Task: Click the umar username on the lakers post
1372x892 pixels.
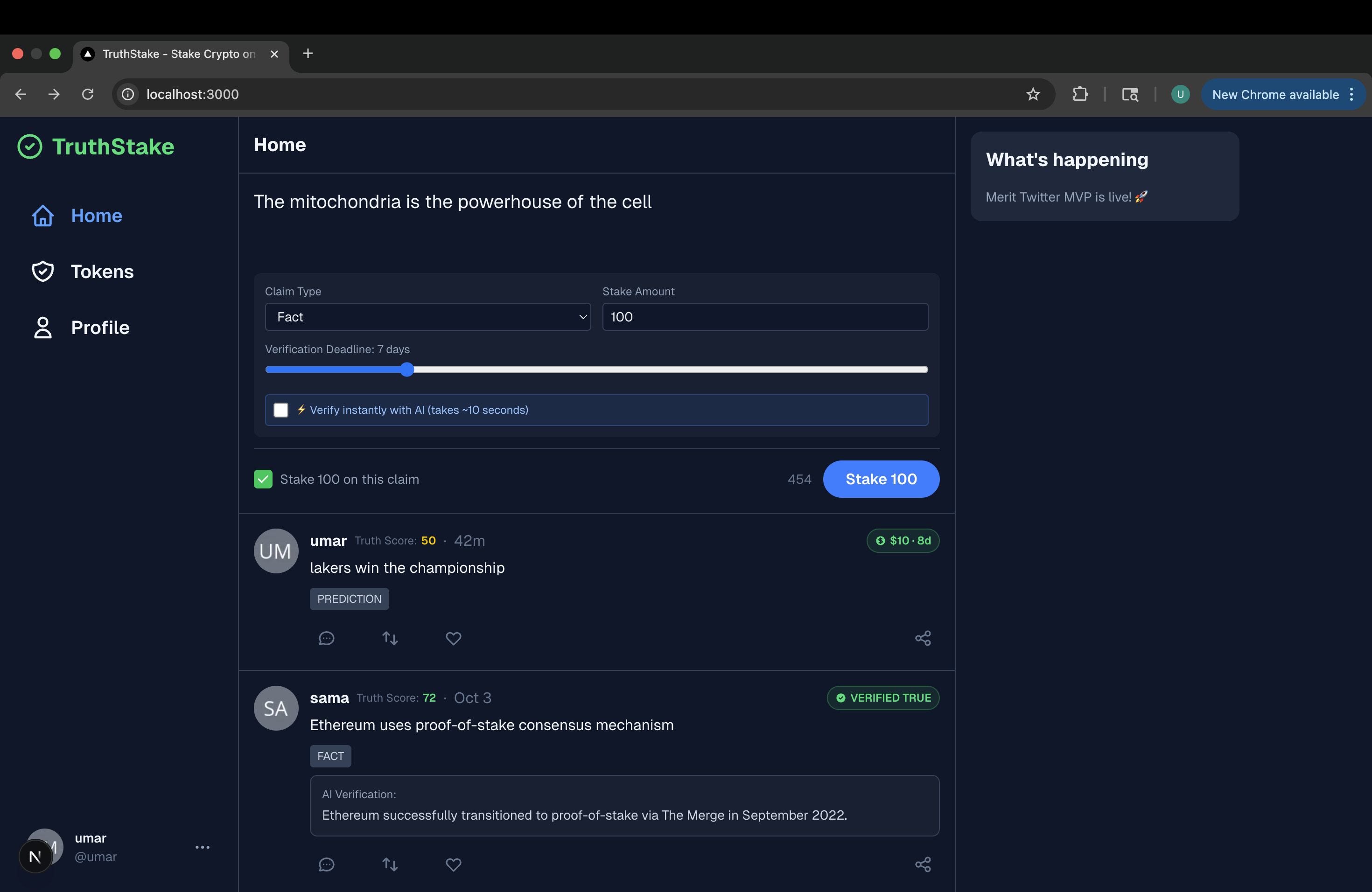Action: coord(328,541)
